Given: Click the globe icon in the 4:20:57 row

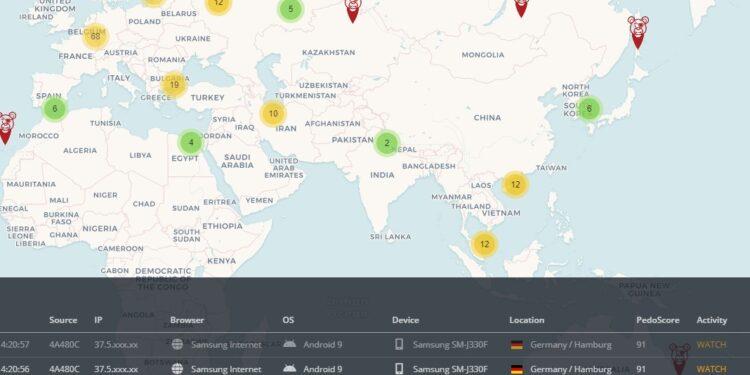Looking at the screenshot, I should click(x=177, y=344).
